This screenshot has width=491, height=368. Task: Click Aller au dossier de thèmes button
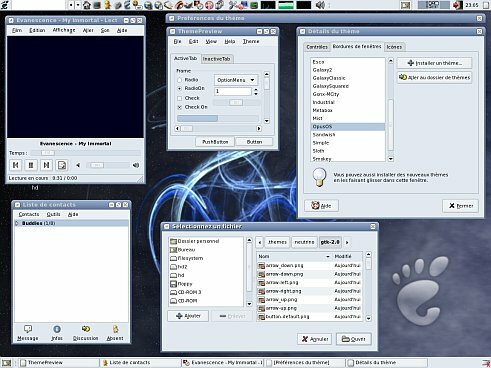(434, 77)
